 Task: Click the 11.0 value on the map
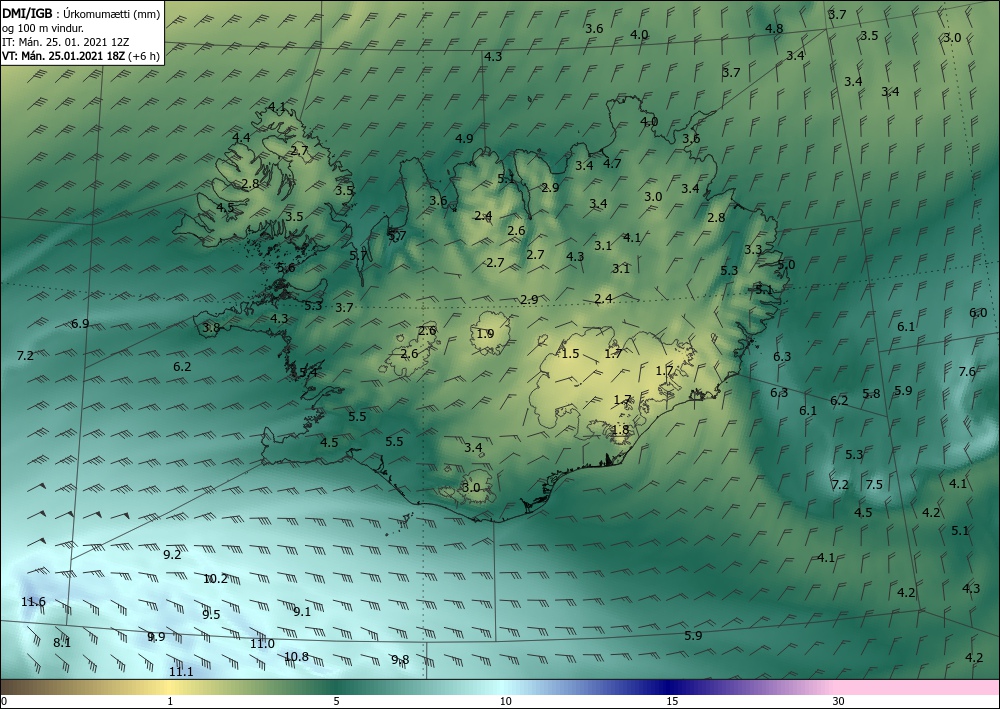(262, 643)
